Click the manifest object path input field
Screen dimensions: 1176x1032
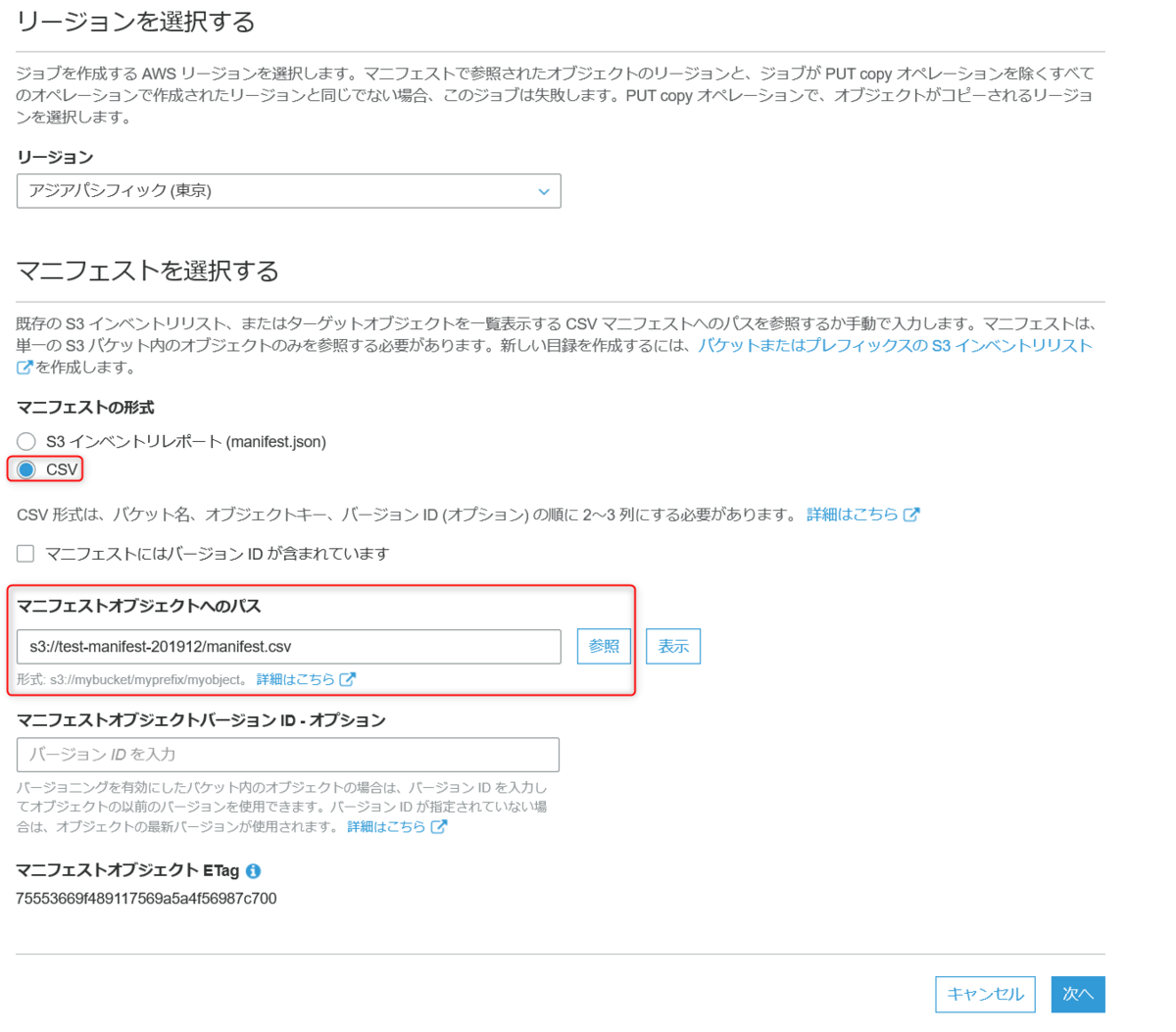288,647
